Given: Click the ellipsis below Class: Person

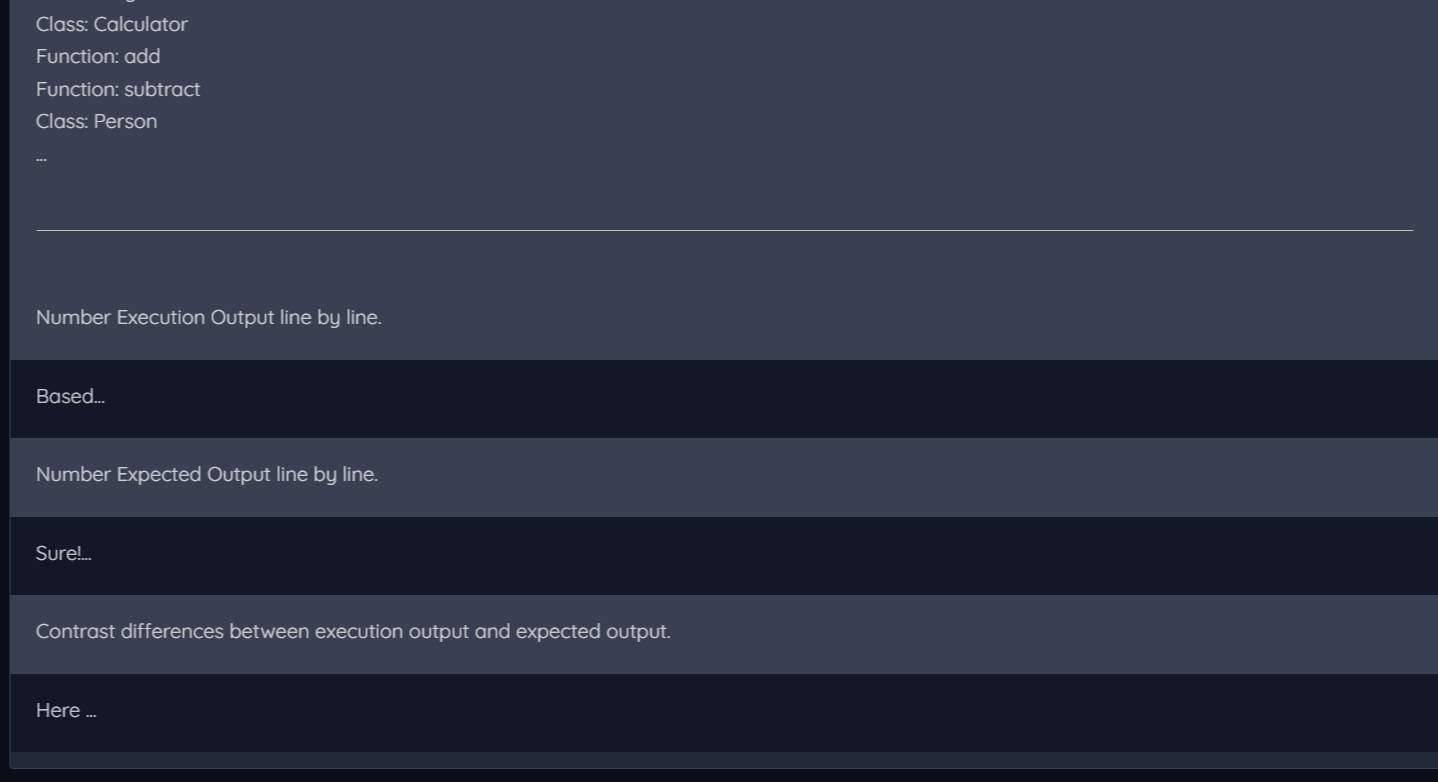Looking at the screenshot, I should [x=41, y=157].
